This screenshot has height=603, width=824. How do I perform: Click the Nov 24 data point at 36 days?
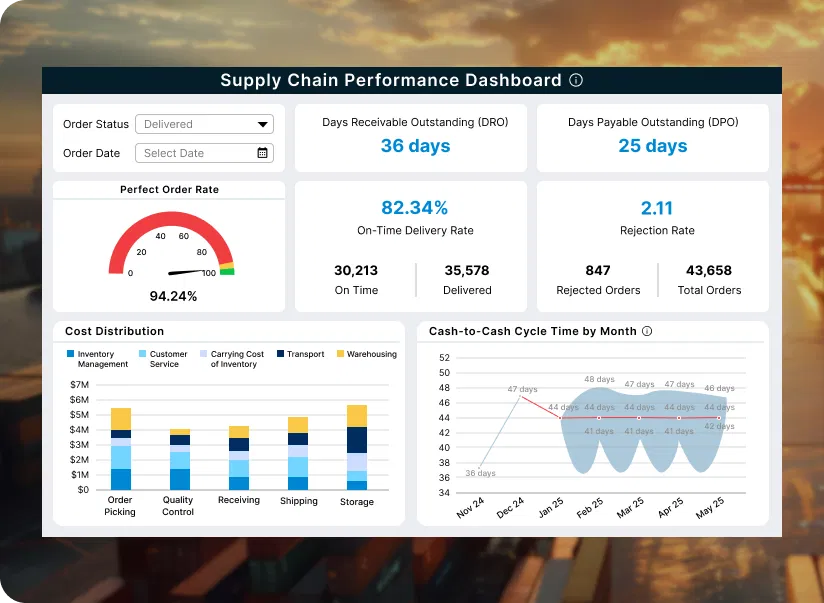click(x=479, y=466)
